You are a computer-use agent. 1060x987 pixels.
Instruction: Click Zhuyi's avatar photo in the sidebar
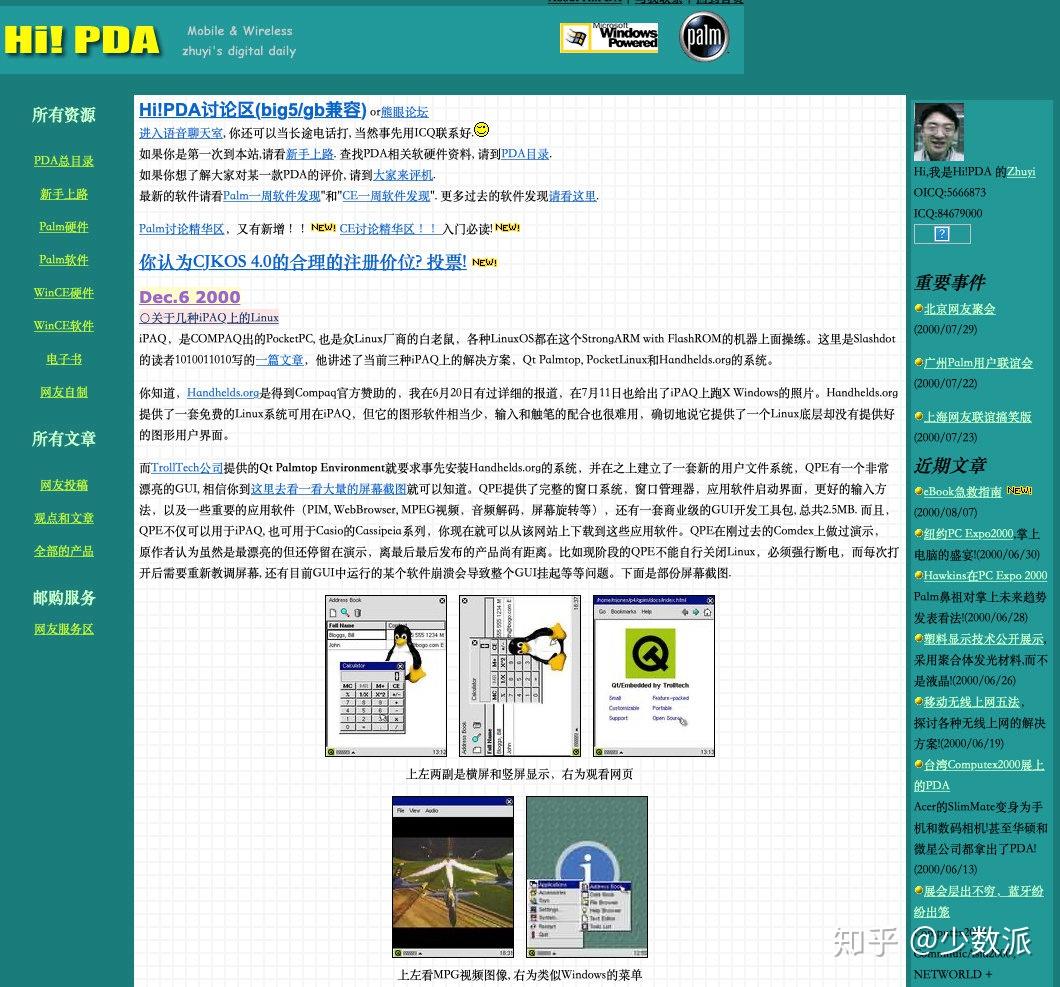(939, 131)
